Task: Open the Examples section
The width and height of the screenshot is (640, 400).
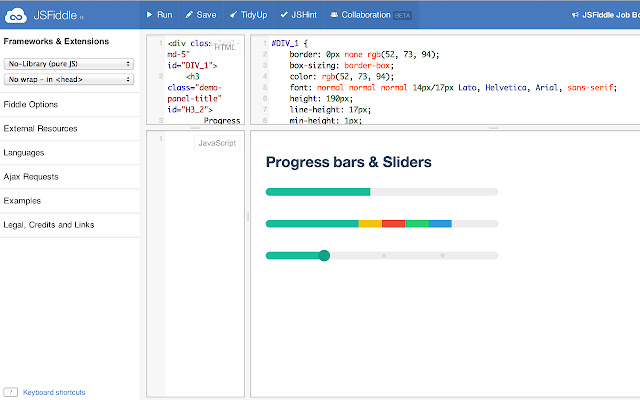Action: click(x=22, y=201)
